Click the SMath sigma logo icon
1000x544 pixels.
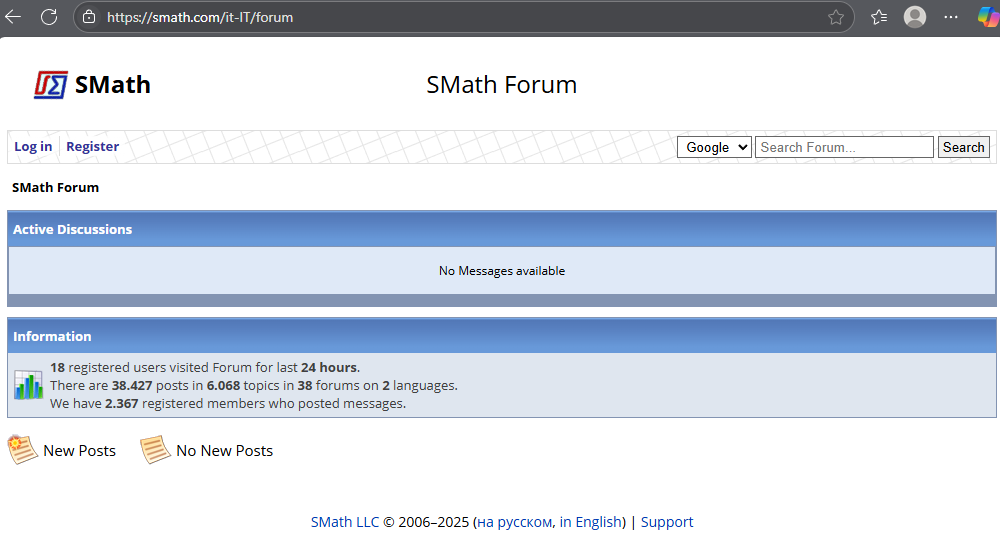click(51, 85)
